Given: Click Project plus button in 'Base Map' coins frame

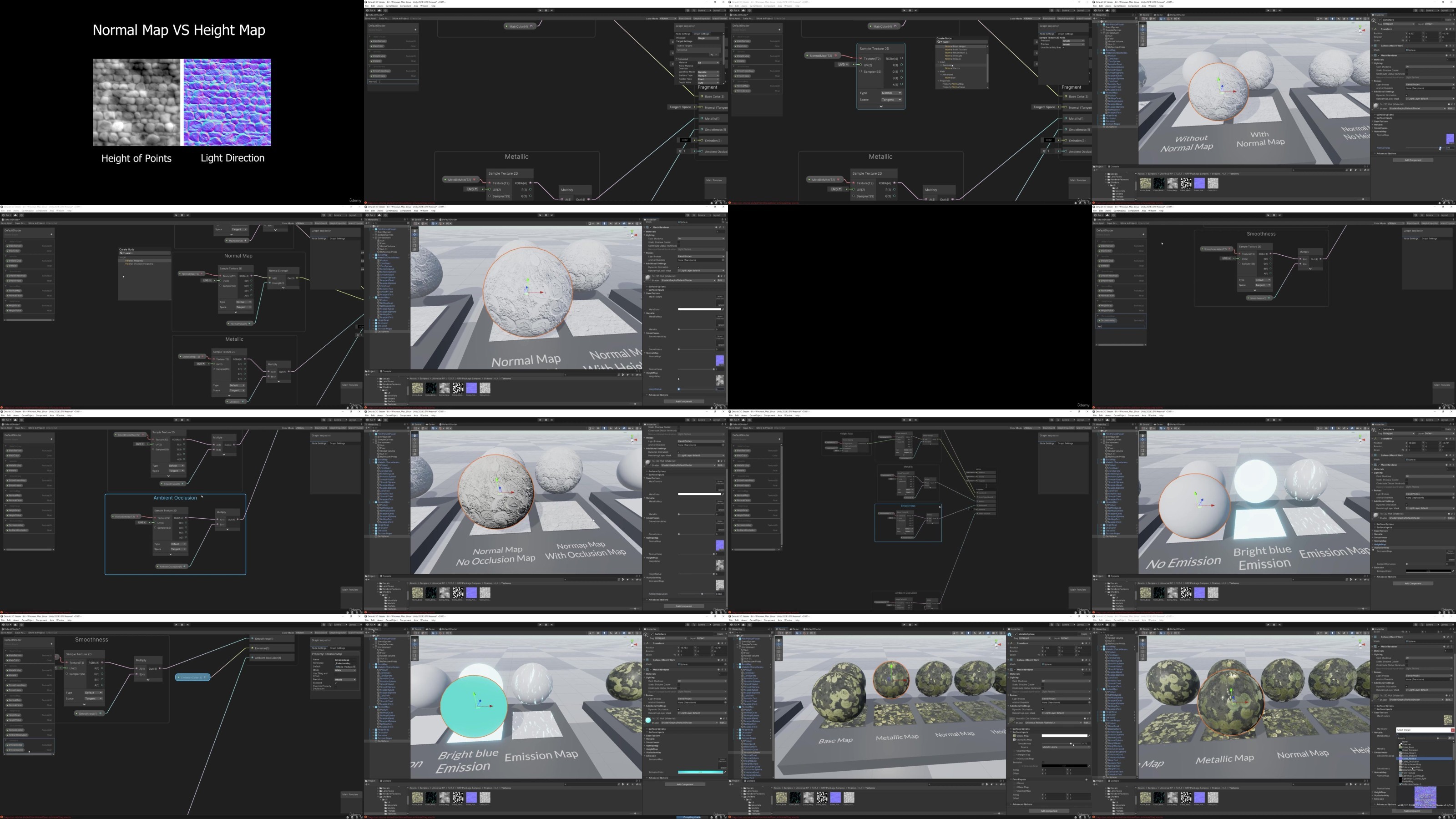Looking at the screenshot, I should coord(731,784).
